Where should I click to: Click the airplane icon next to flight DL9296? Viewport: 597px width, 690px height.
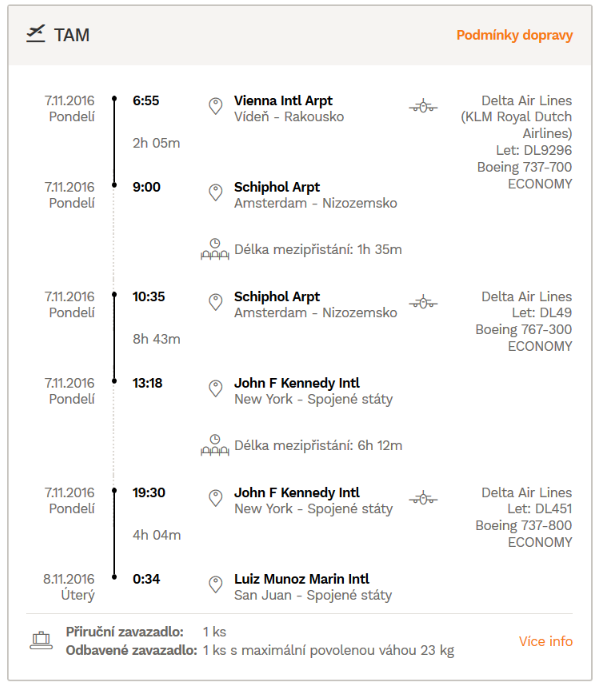click(423, 106)
